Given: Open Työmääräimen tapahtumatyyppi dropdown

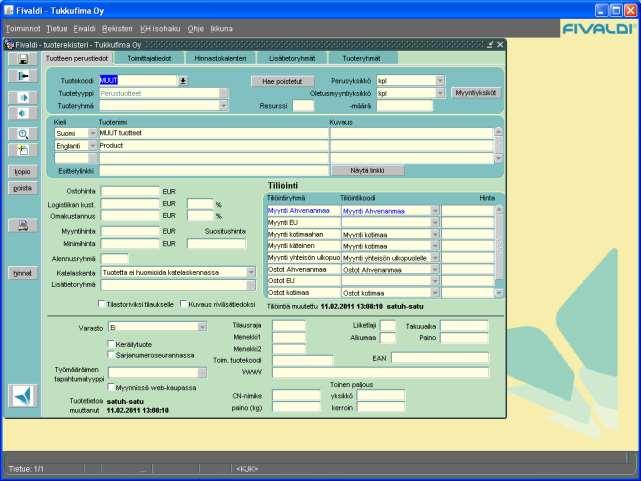Looking at the screenshot, I should [202, 372].
